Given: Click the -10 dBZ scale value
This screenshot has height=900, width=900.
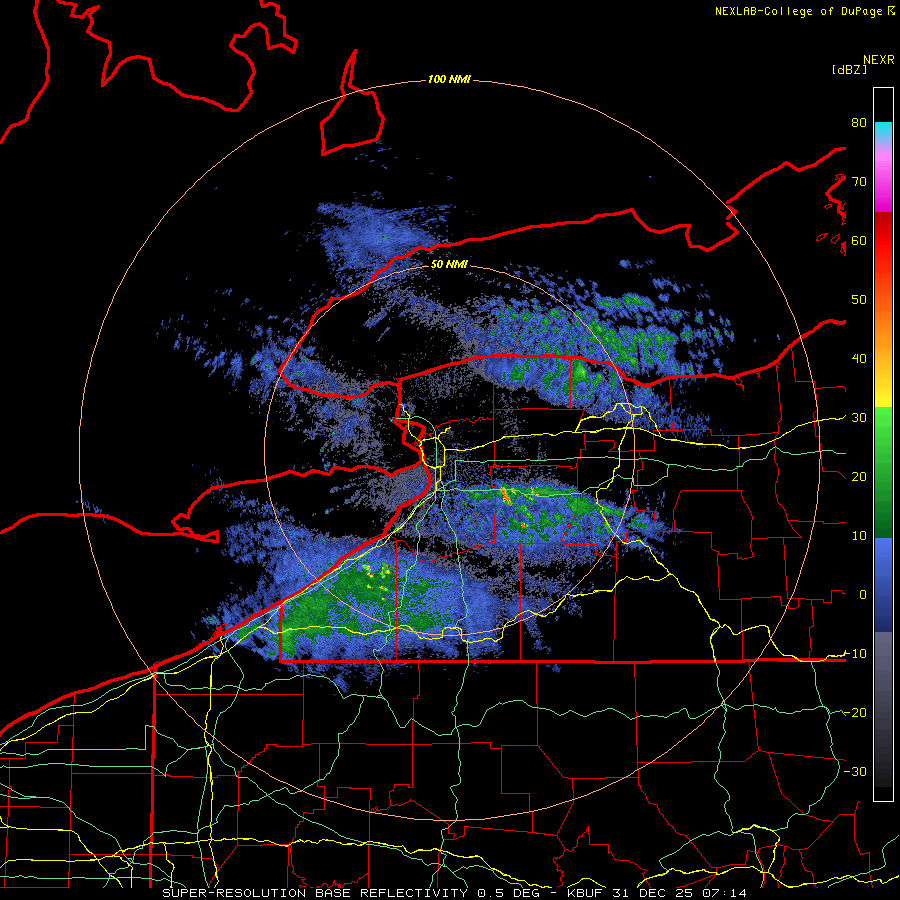Looking at the screenshot, I should (x=855, y=654).
